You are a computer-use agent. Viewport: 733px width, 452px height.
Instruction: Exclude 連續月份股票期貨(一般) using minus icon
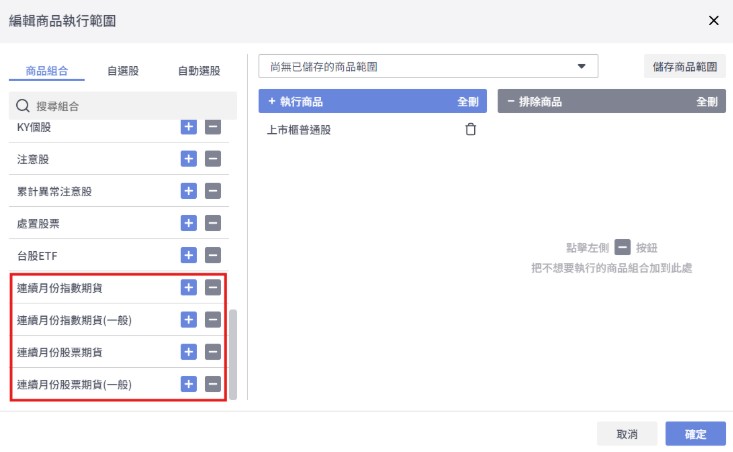[212, 384]
